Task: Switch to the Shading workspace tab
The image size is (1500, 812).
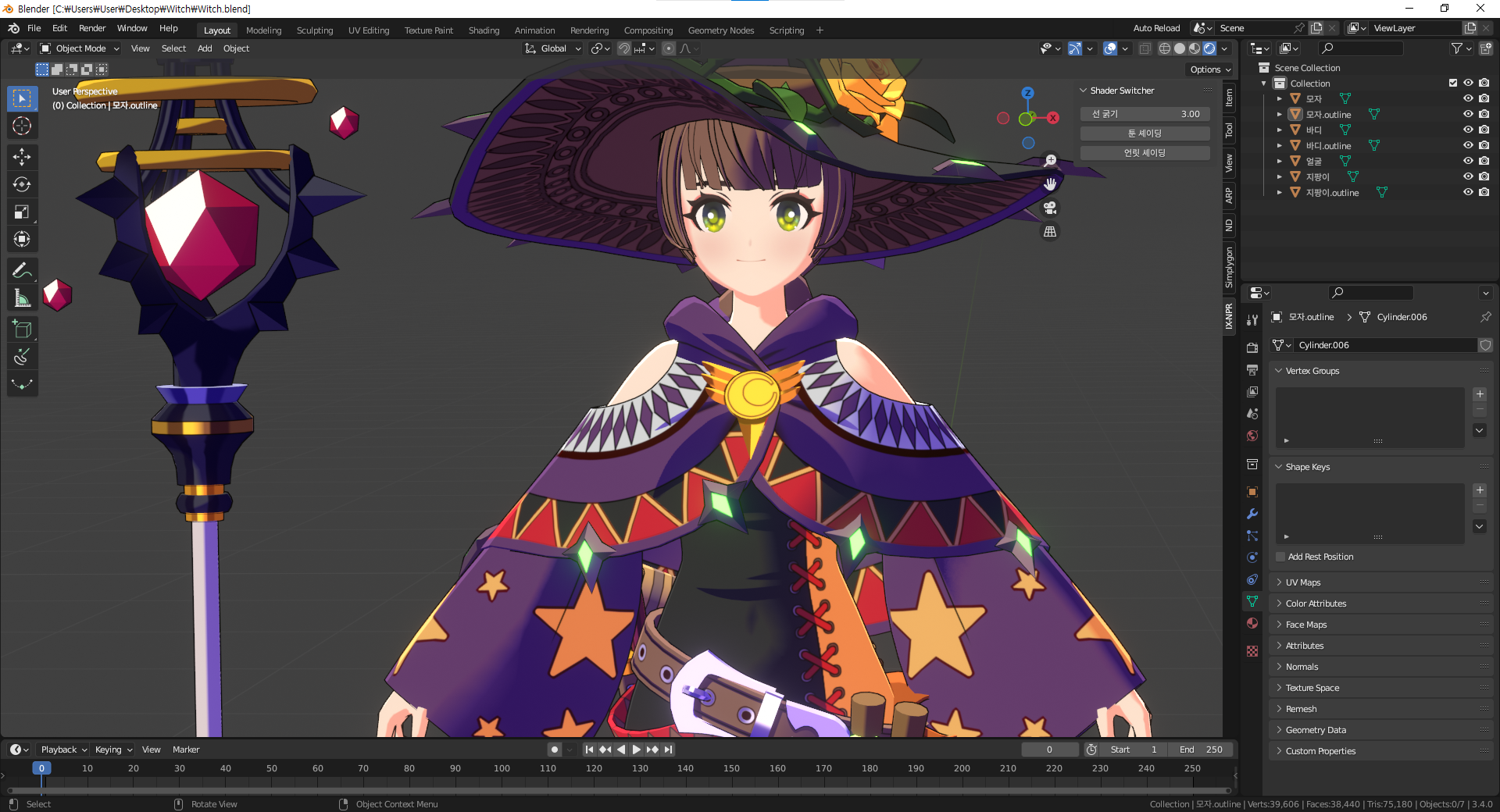Action: (484, 30)
